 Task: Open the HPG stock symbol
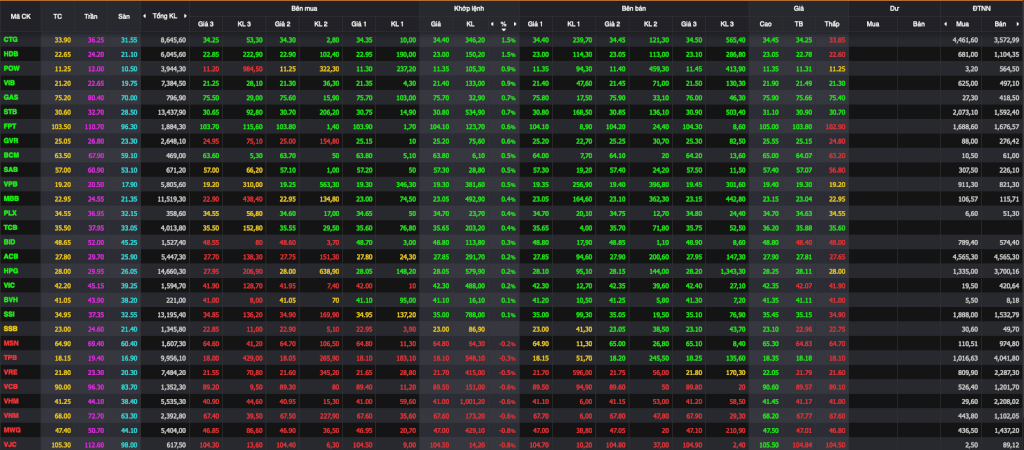pos(10,270)
